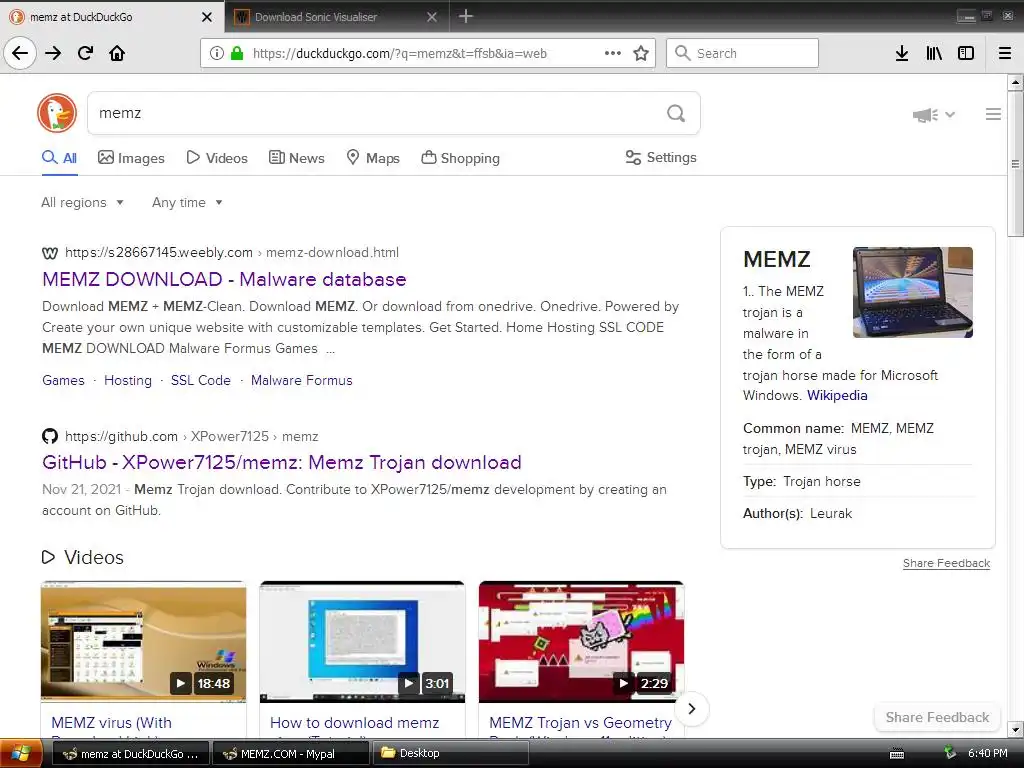Click the browser Search box

(x=743, y=53)
